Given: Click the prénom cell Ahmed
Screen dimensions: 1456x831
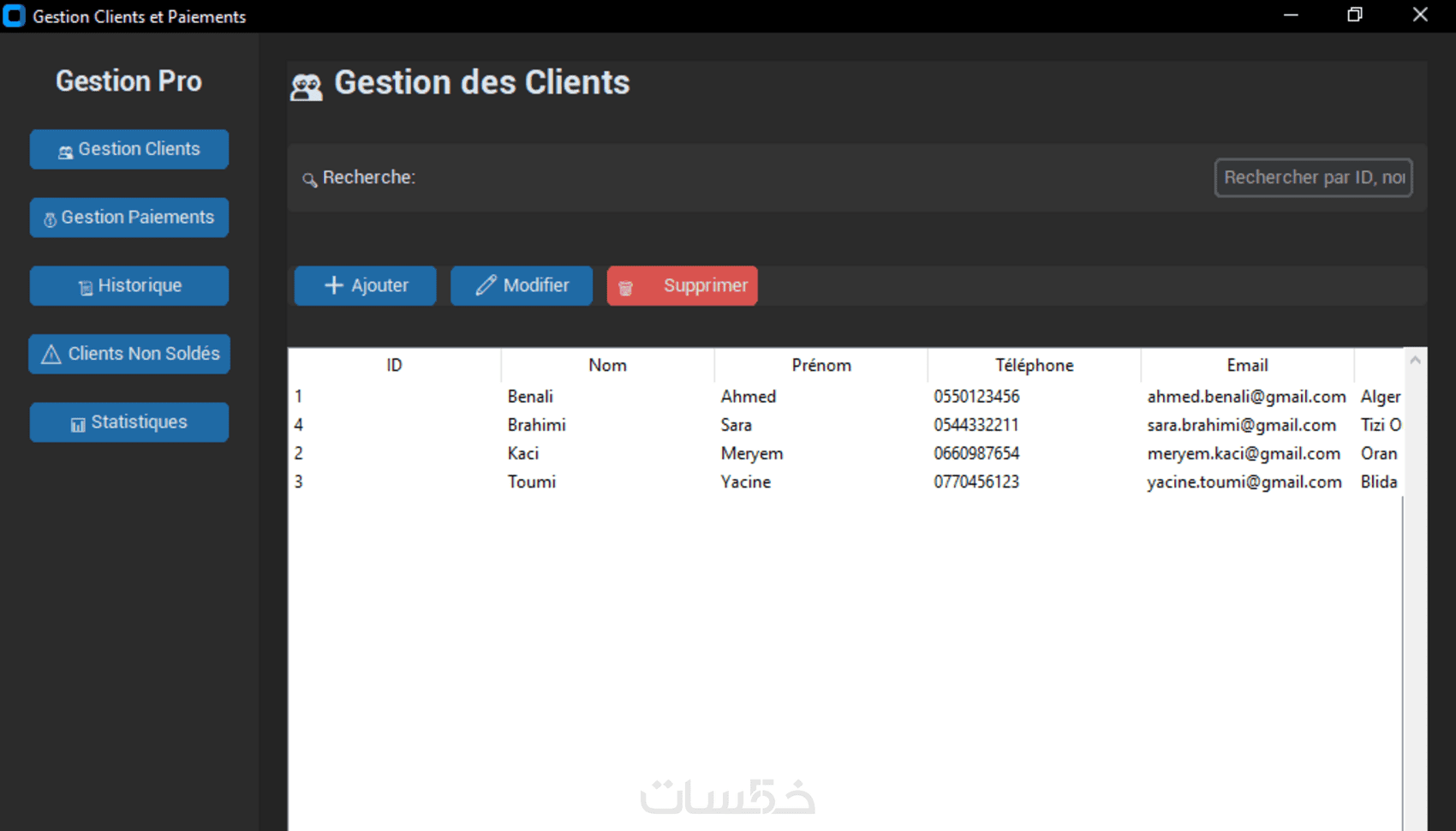Looking at the screenshot, I should click(748, 397).
